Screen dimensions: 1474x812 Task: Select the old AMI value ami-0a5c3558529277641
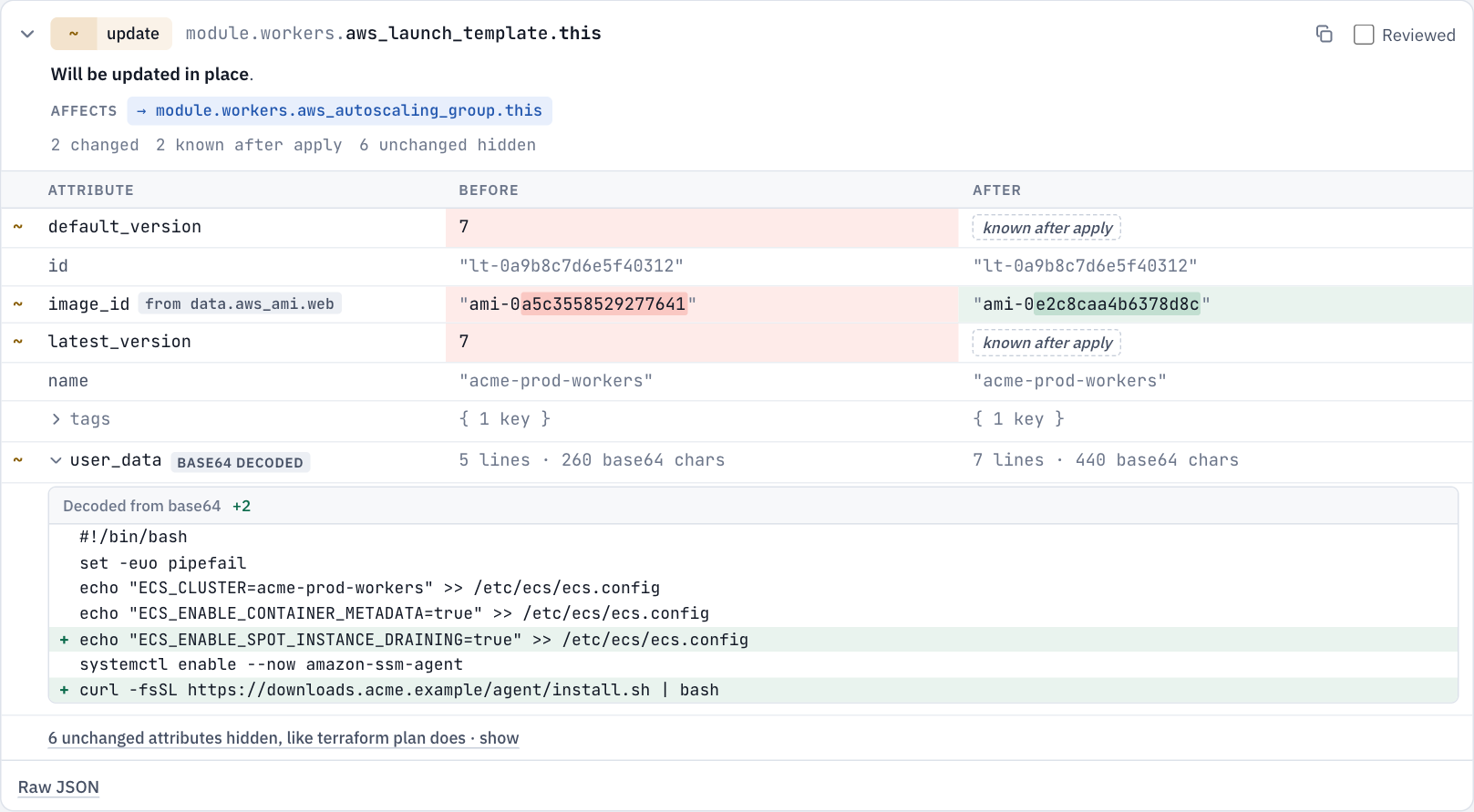pyautogui.click(x=578, y=304)
